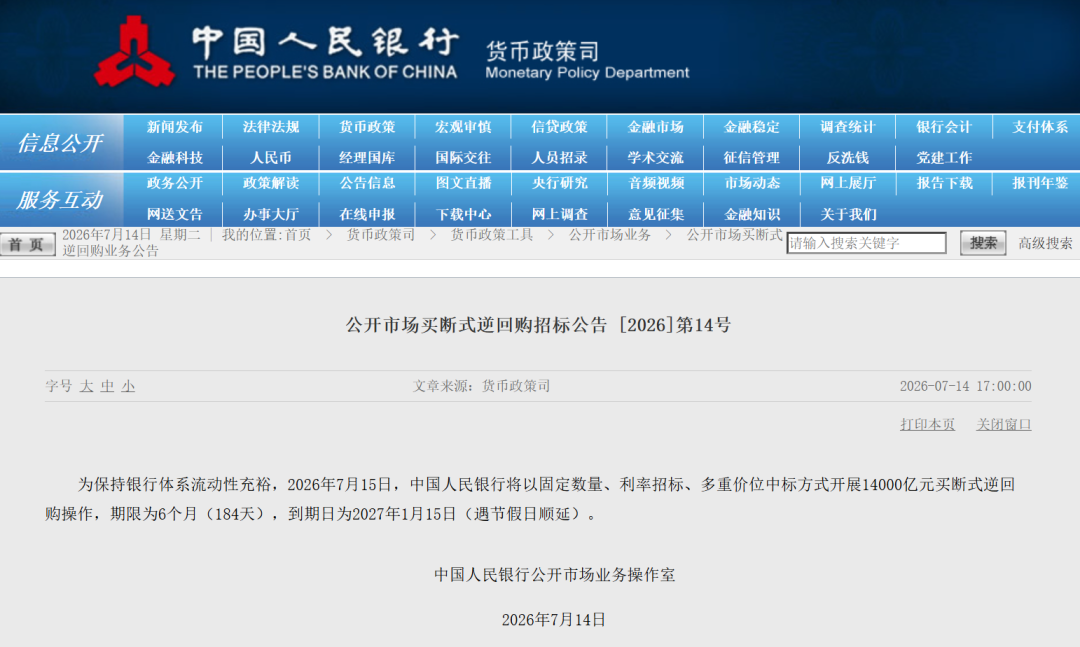Screen dimensions: 1080x647
Task: Go to 货币政策司 in breadcrumb
Action: [380, 235]
